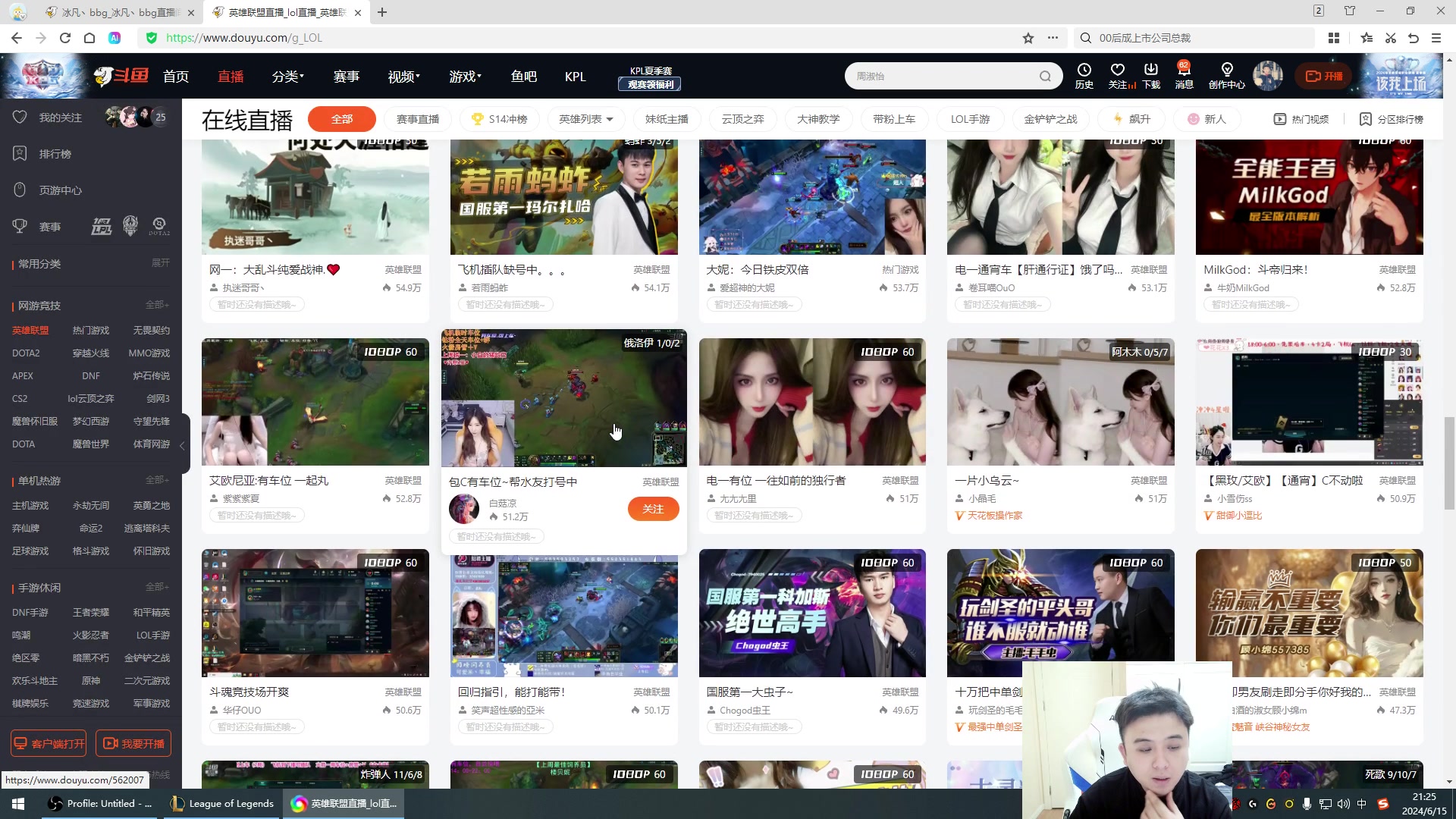
Task: Open the 游戏 dropdown in top nav
Action: tap(465, 76)
